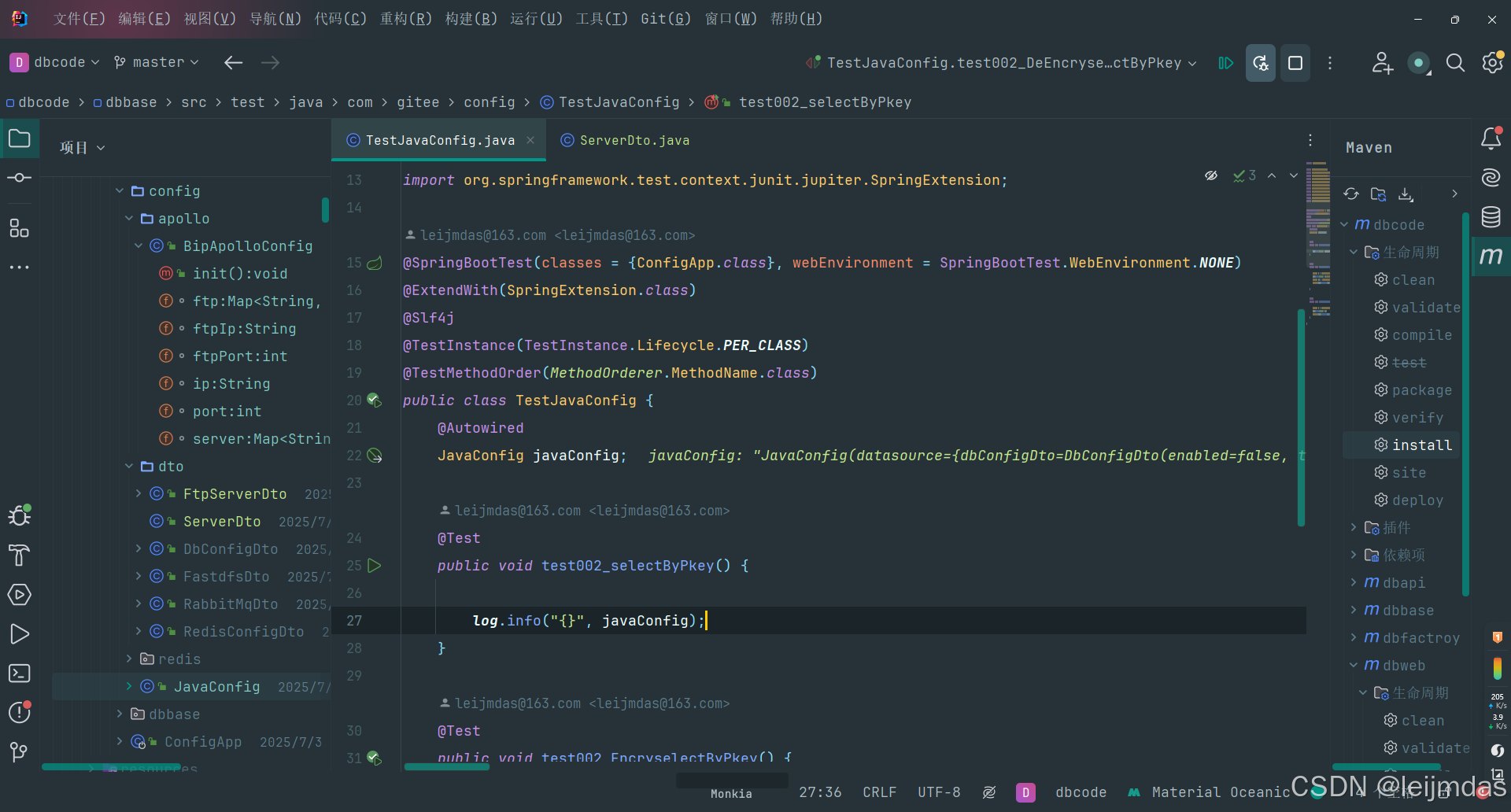
Task: Click the config breadcrumb link
Action: [489, 102]
